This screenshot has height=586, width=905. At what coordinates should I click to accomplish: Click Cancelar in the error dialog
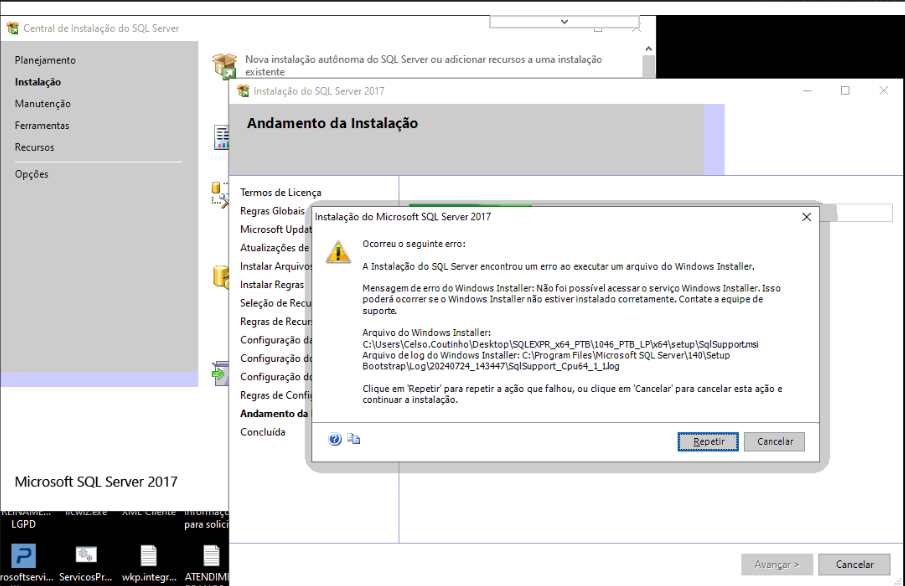point(775,442)
